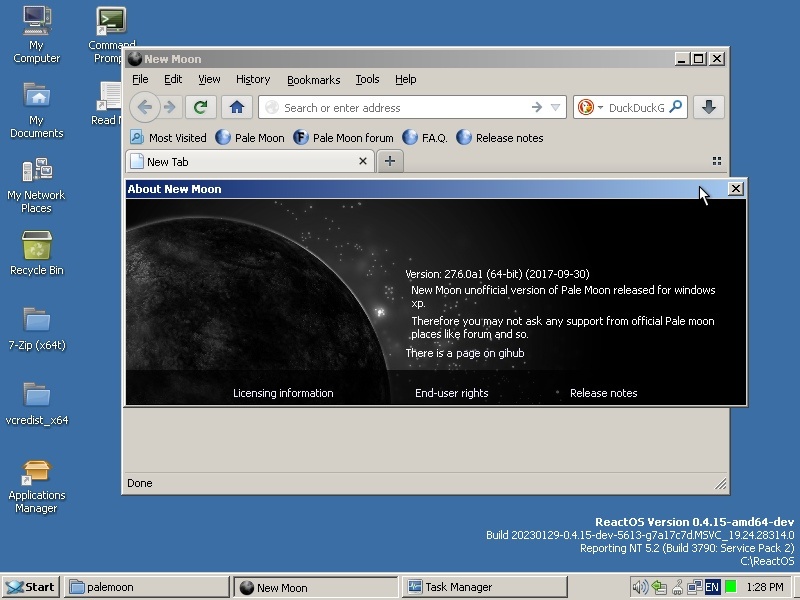Select the My Documents desktop icon
Image resolution: width=800 pixels, height=600 pixels.
(x=36, y=110)
